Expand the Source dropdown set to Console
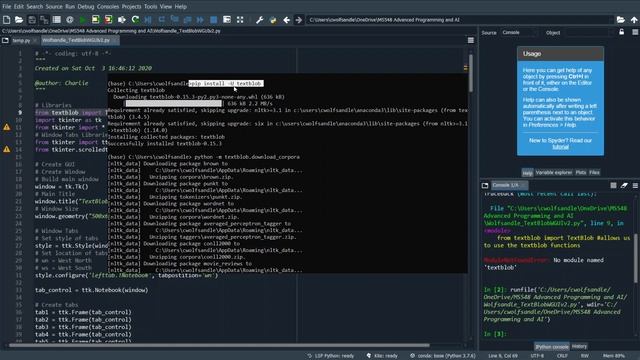The height and width of the screenshot is (360, 640). (520, 32)
